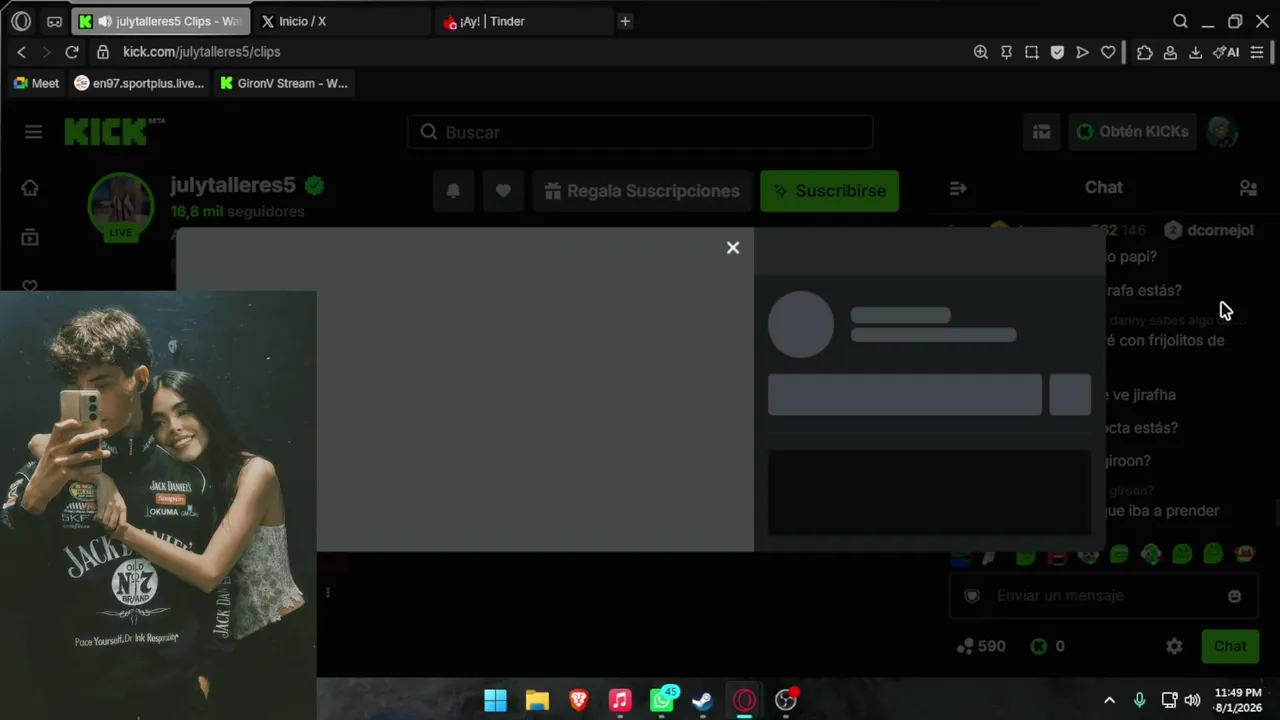View site security lock information

102,52
